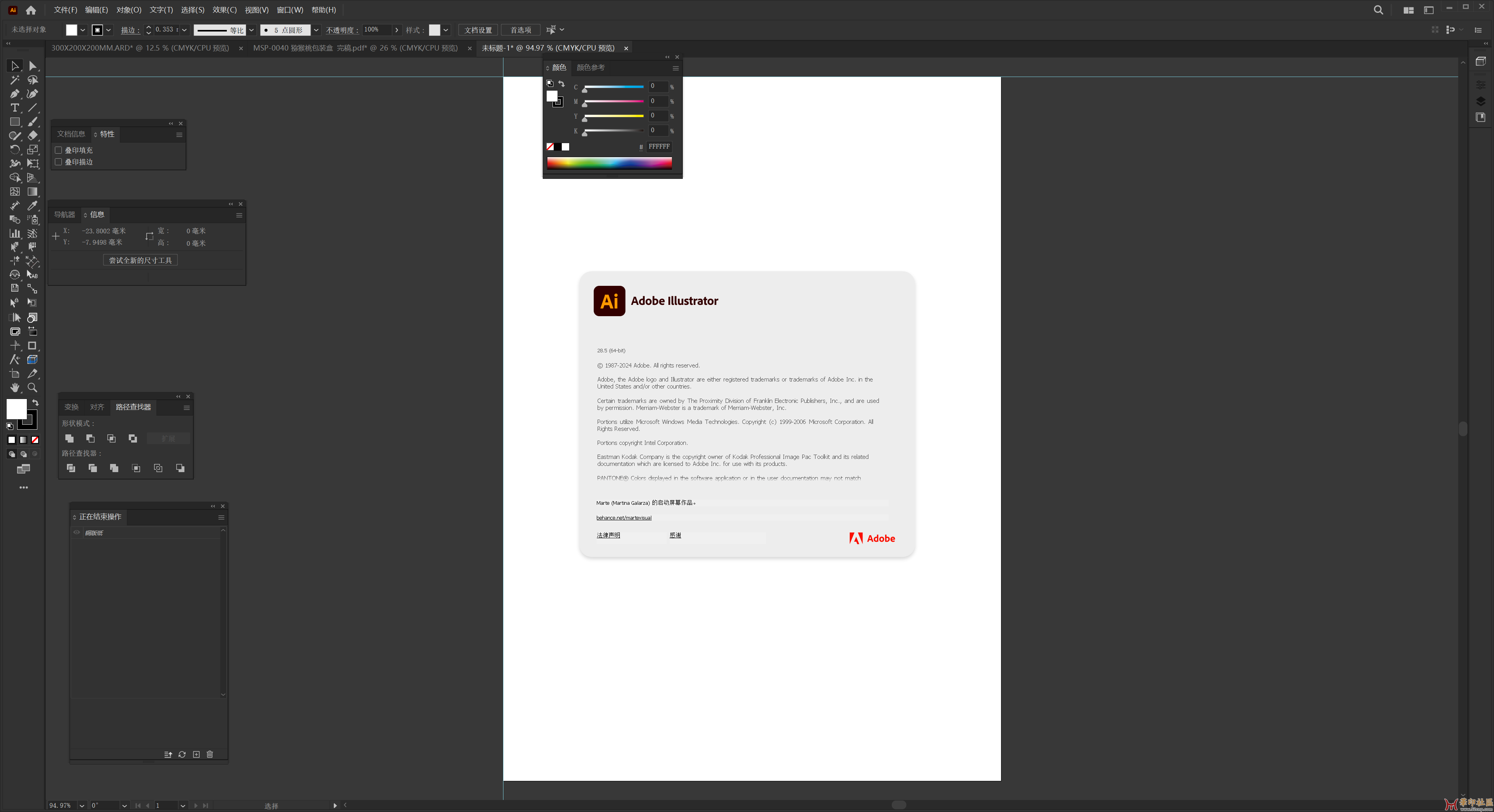This screenshot has width=1494, height=812.
Task: Switch to the 颜色参考 panel tab
Action: pos(591,68)
